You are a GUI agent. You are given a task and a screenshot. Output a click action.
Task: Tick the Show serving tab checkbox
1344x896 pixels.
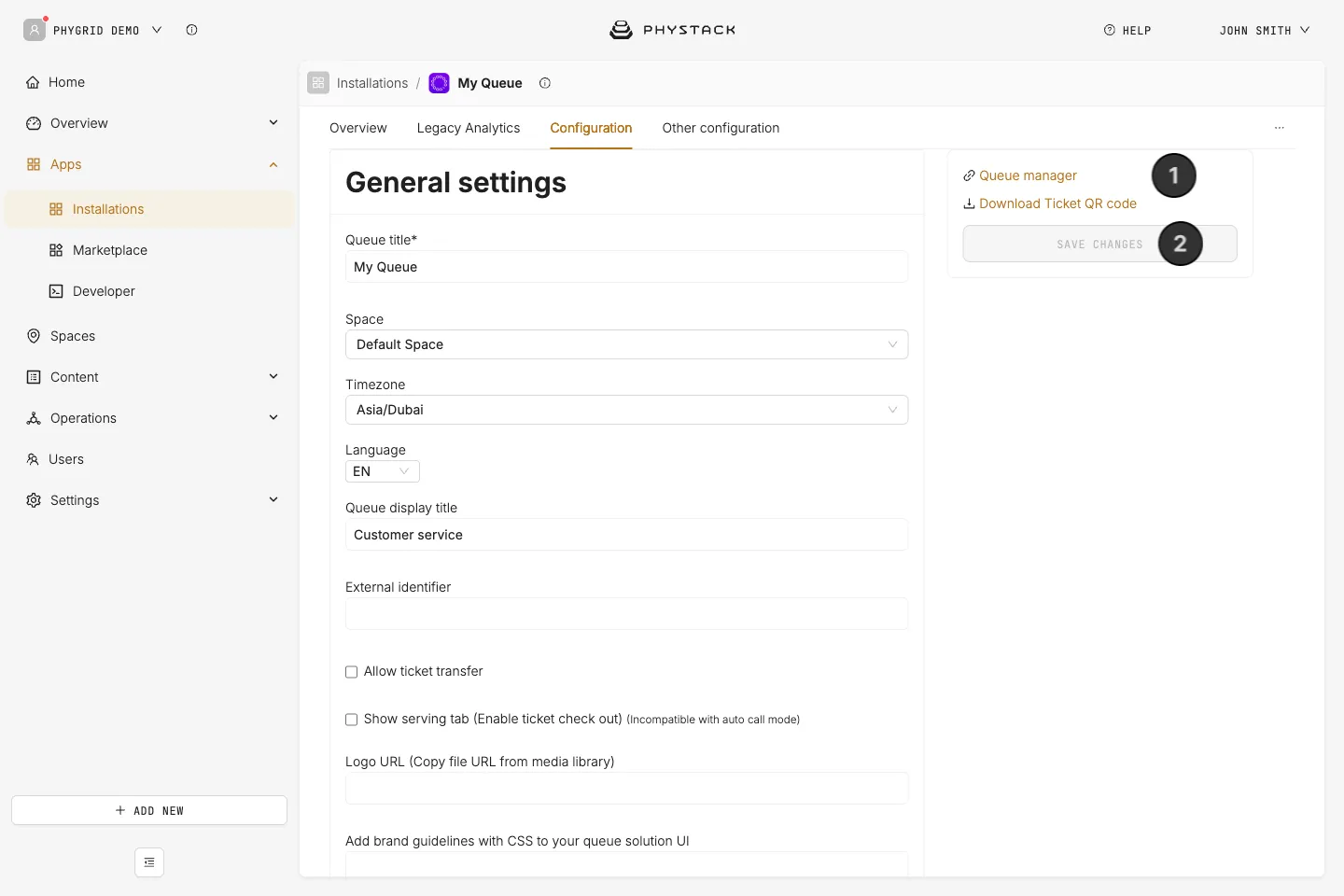click(x=352, y=720)
